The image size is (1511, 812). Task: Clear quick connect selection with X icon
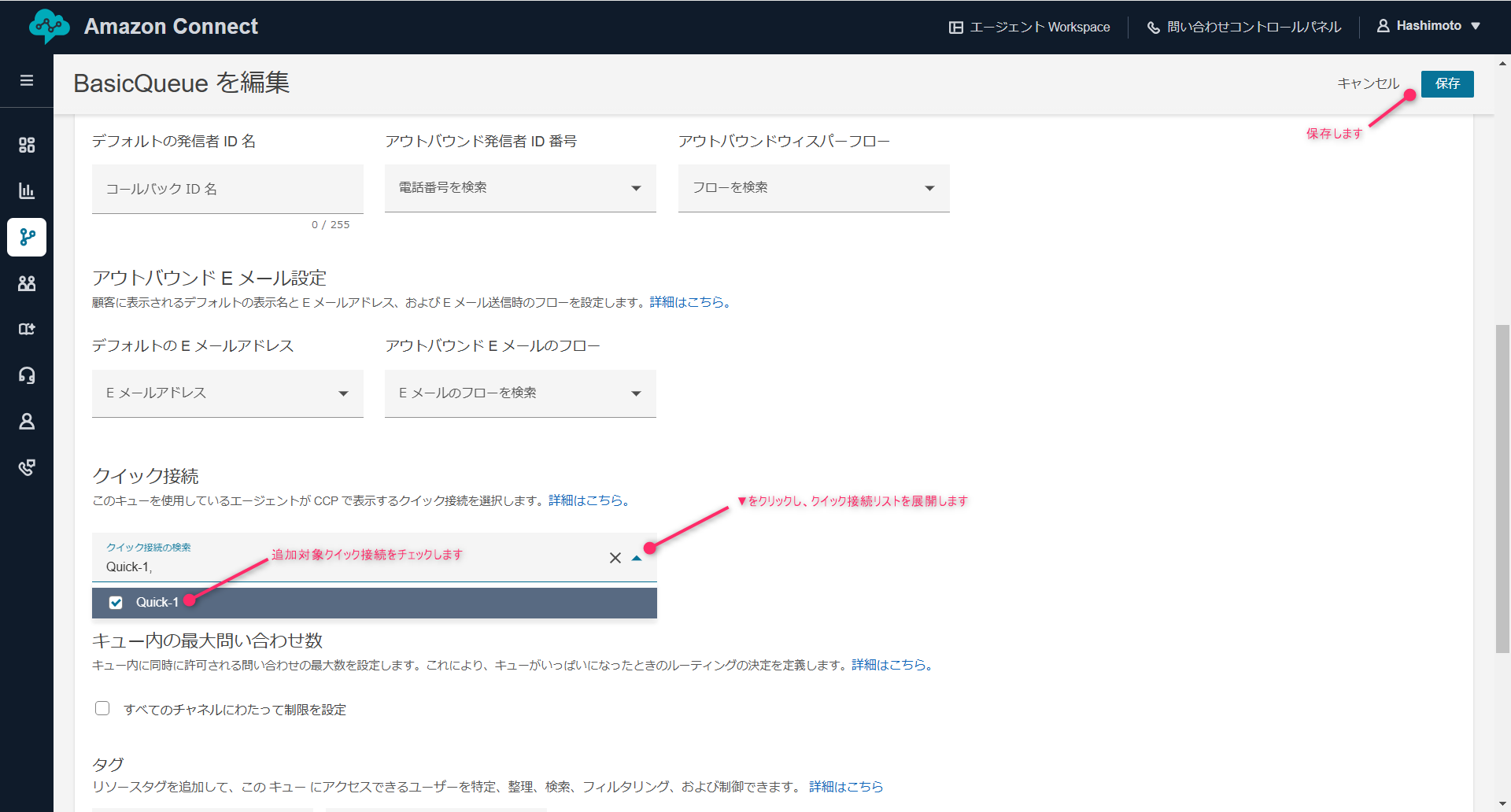tap(615, 558)
